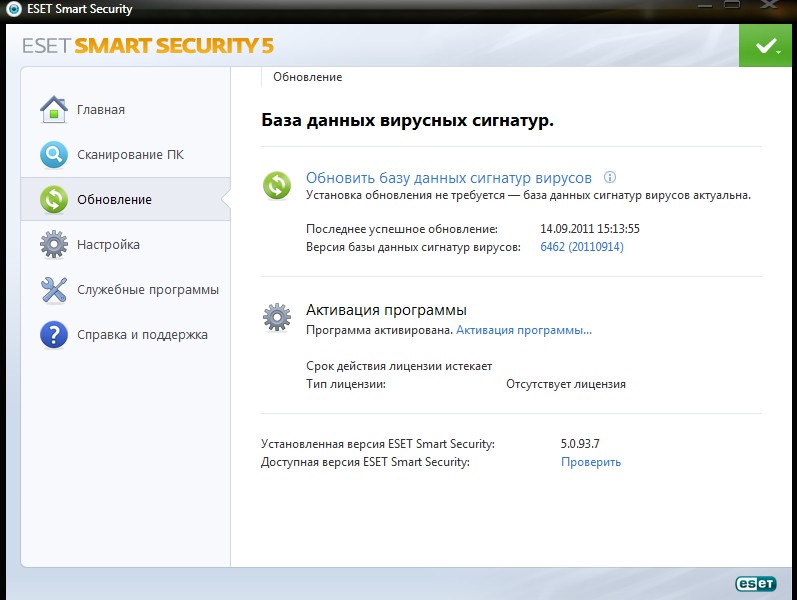Click Проверить to check available version
The image size is (797, 600).
click(x=590, y=462)
